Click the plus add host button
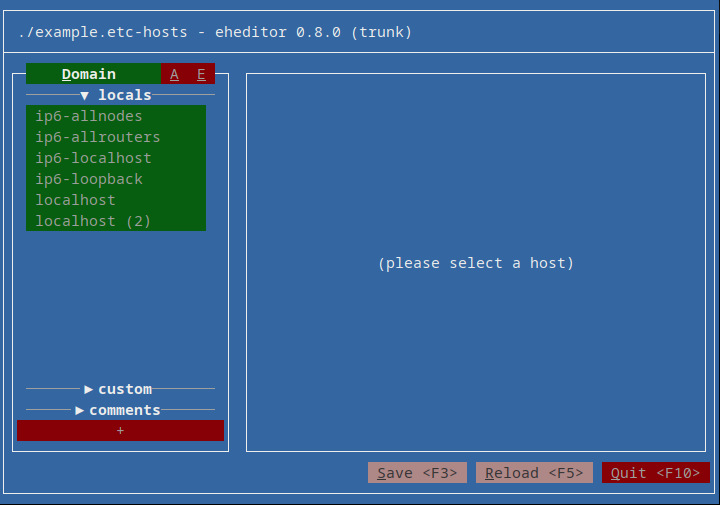 pos(120,431)
